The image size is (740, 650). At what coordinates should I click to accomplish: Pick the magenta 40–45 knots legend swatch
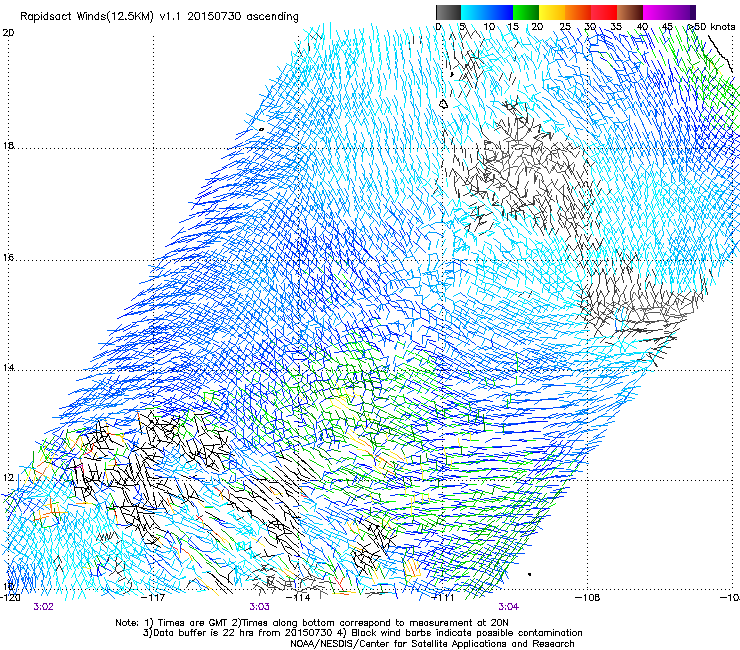[x=656, y=12]
